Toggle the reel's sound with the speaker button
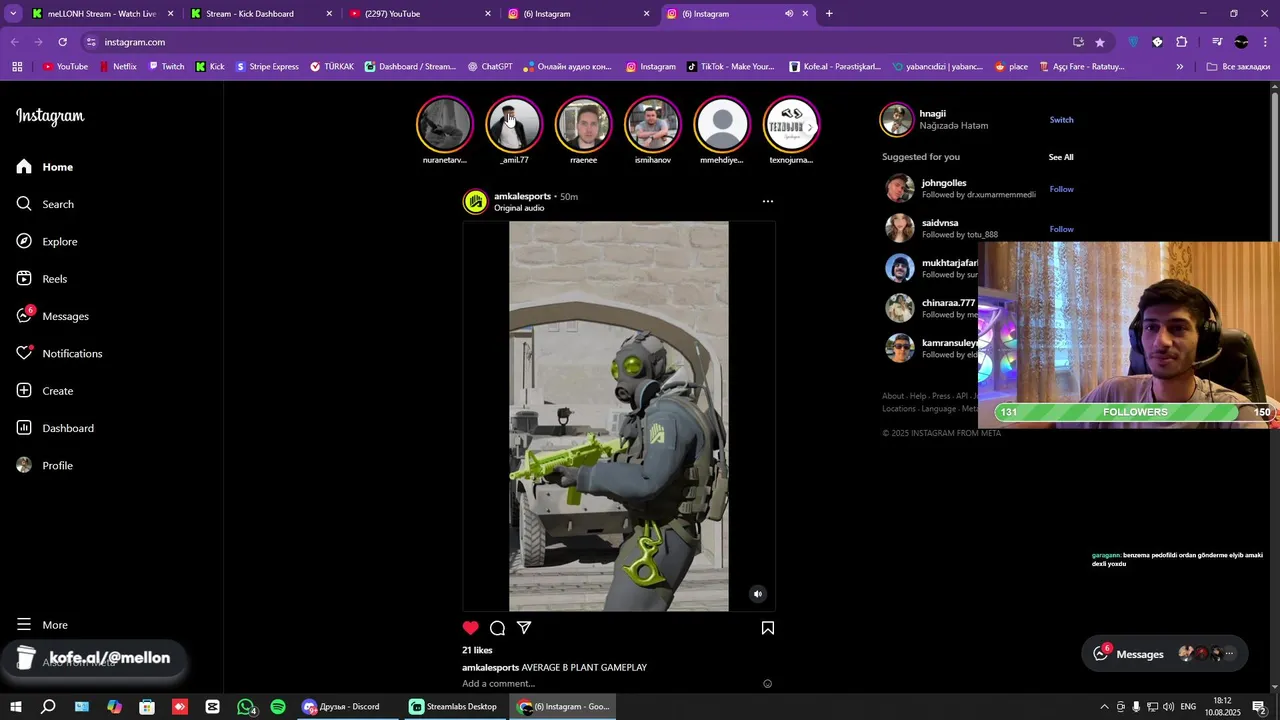 [758, 594]
